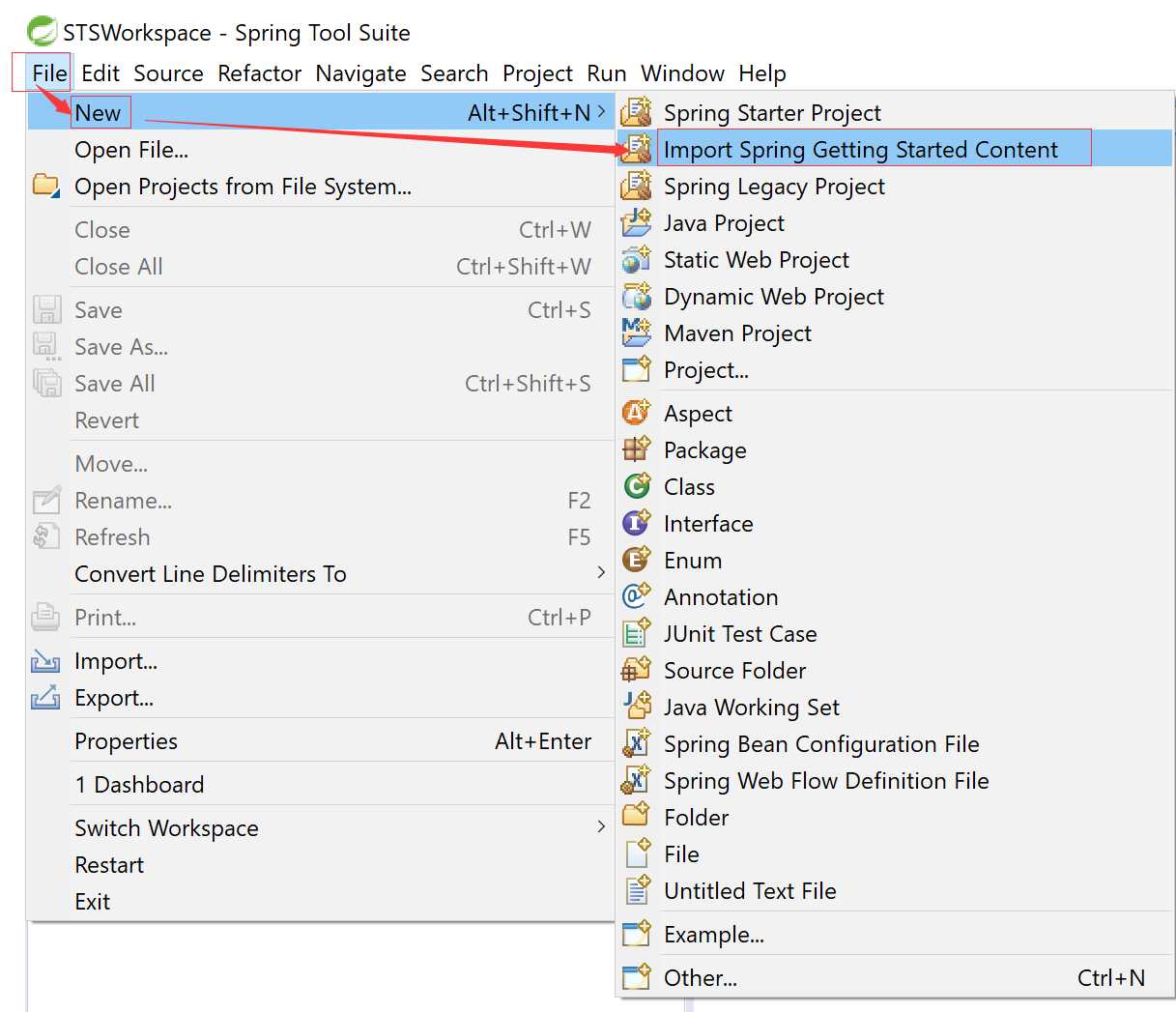Click the Maven Project icon

pyautogui.click(x=636, y=333)
